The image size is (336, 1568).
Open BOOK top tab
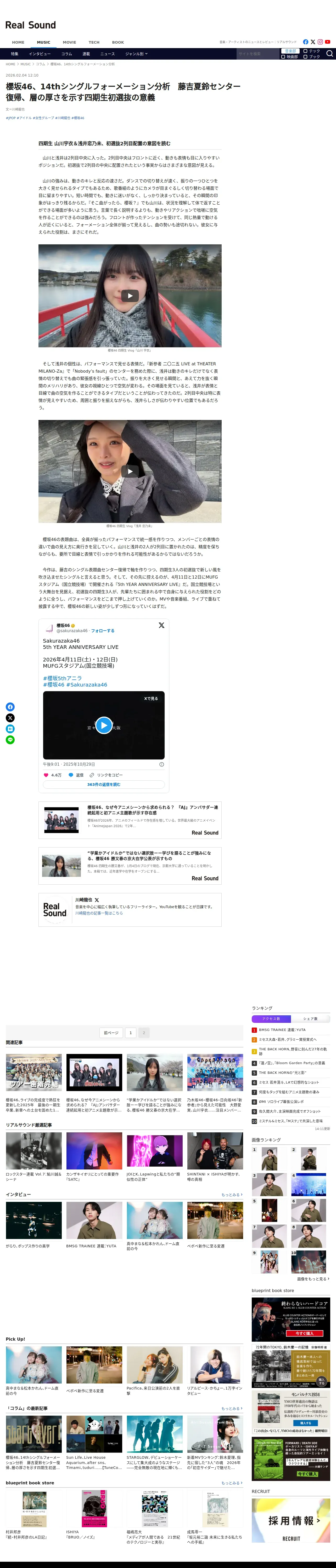point(118,43)
